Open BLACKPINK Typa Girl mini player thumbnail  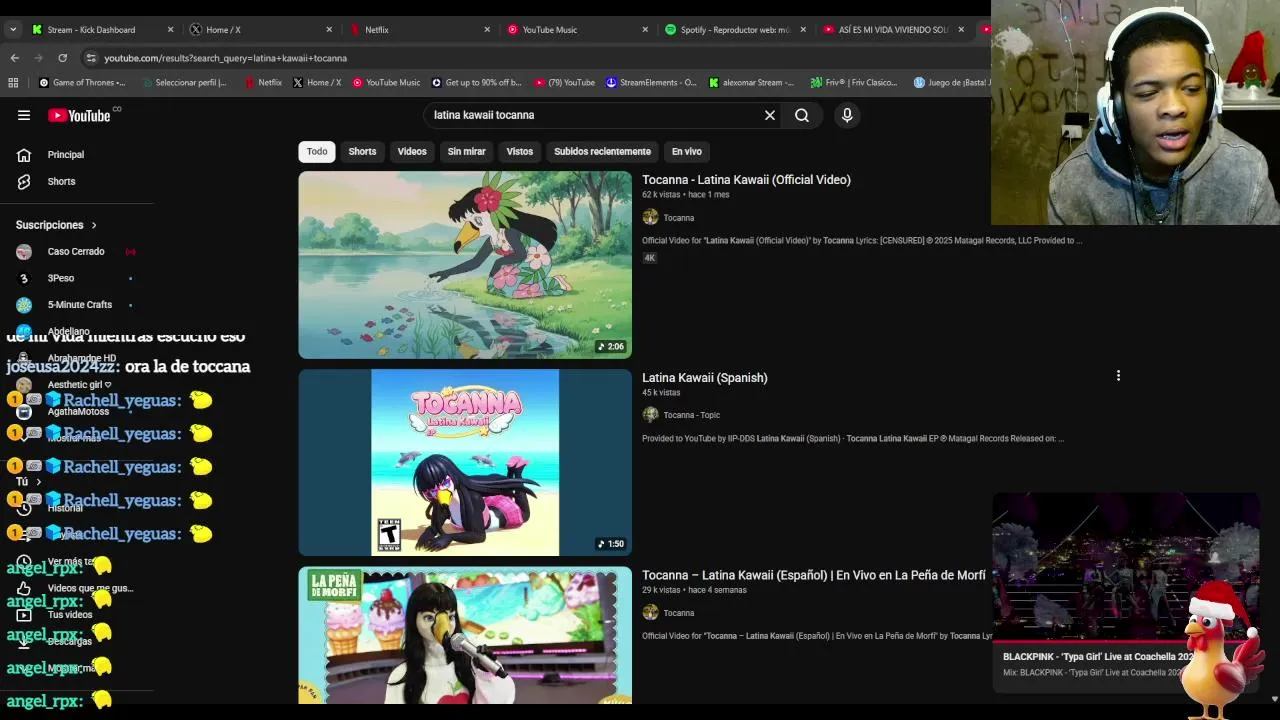(1125, 565)
